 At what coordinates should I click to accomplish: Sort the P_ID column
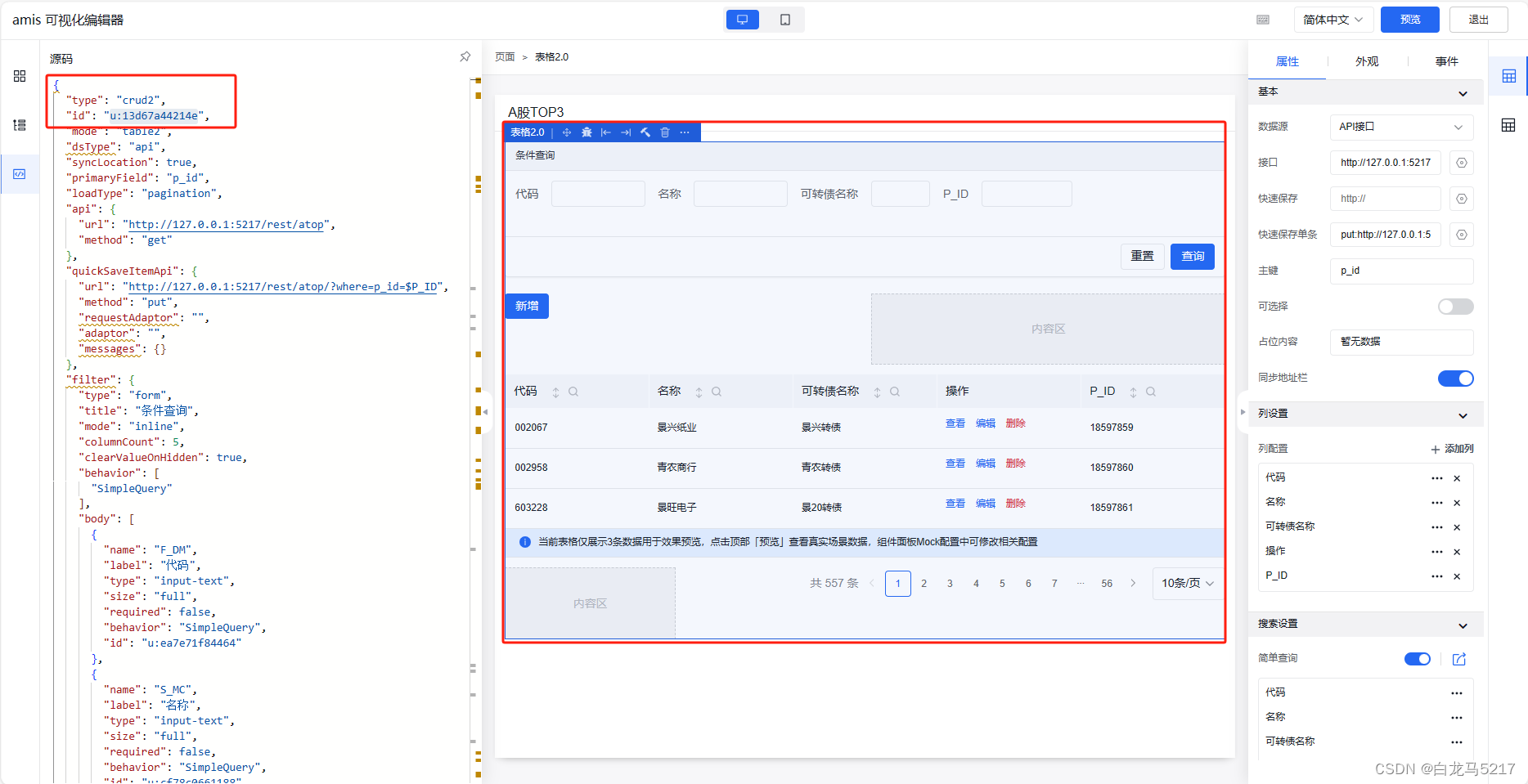click(1133, 392)
